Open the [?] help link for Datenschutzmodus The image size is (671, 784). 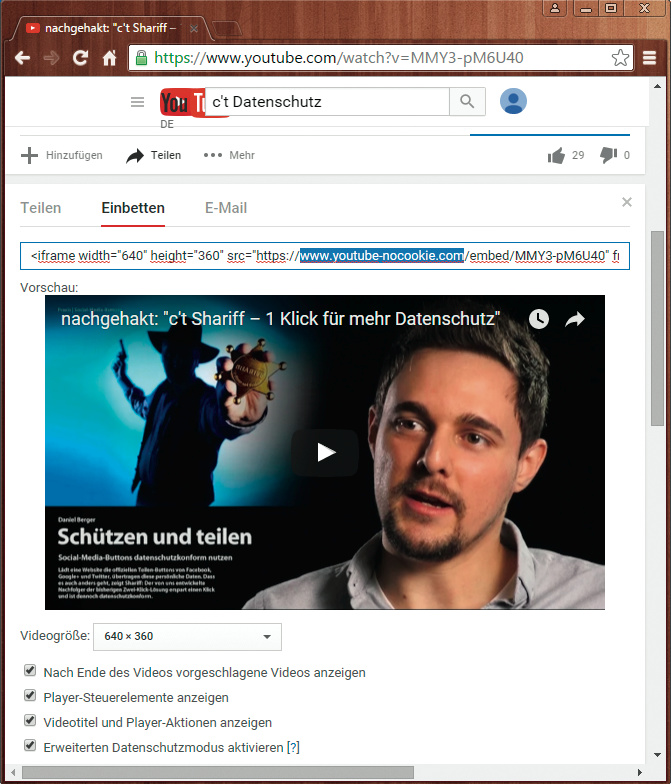(293, 748)
